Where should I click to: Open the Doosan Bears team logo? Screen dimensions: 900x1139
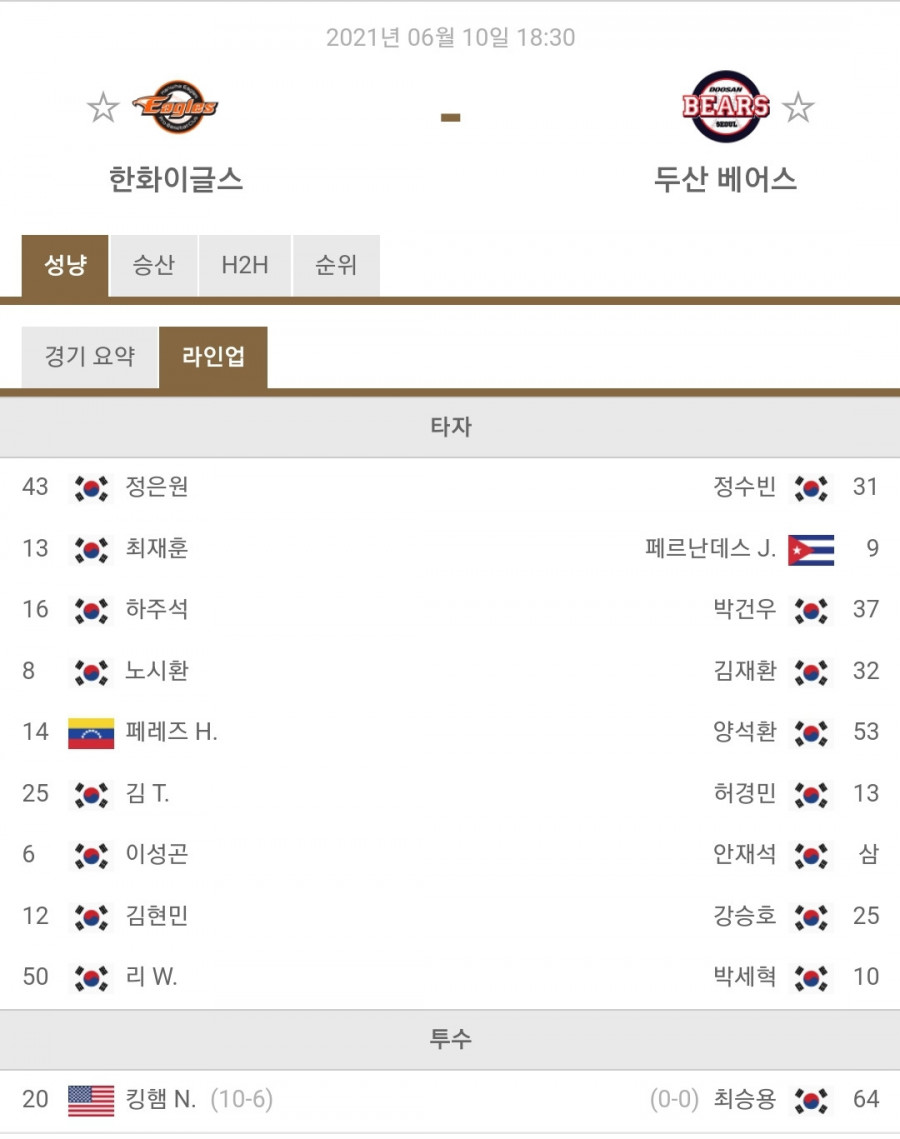tap(726, 106)
